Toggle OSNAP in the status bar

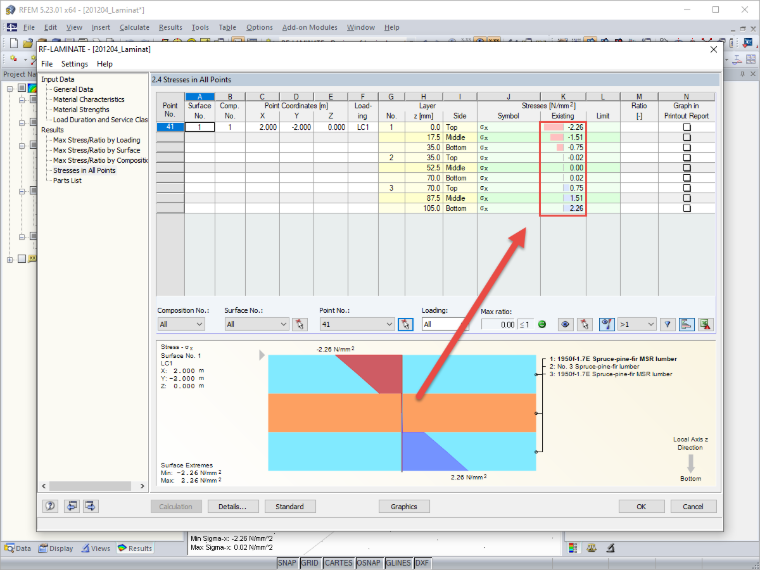[368, 563]
